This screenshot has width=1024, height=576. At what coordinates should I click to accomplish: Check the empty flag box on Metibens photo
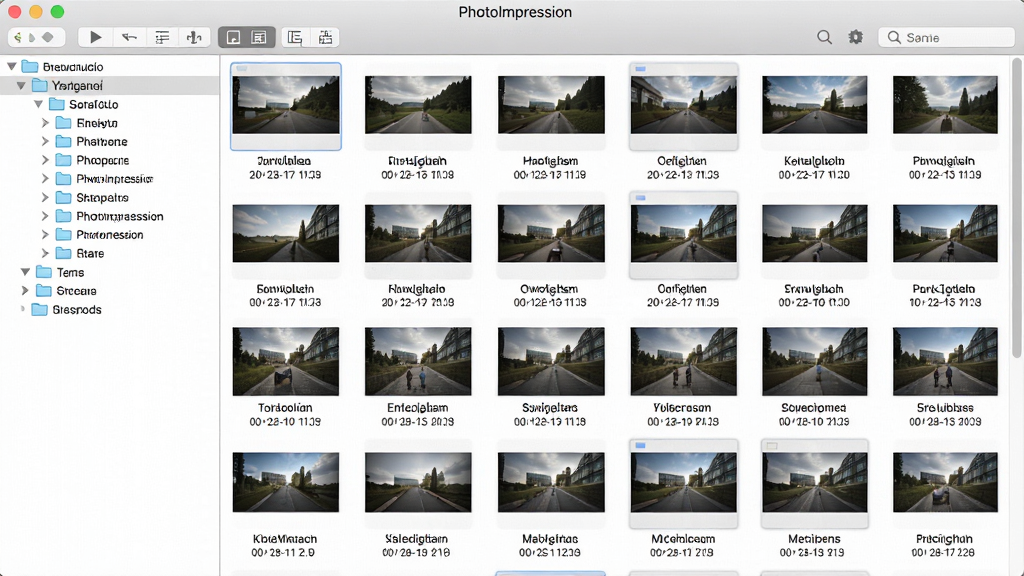(772, 446)
